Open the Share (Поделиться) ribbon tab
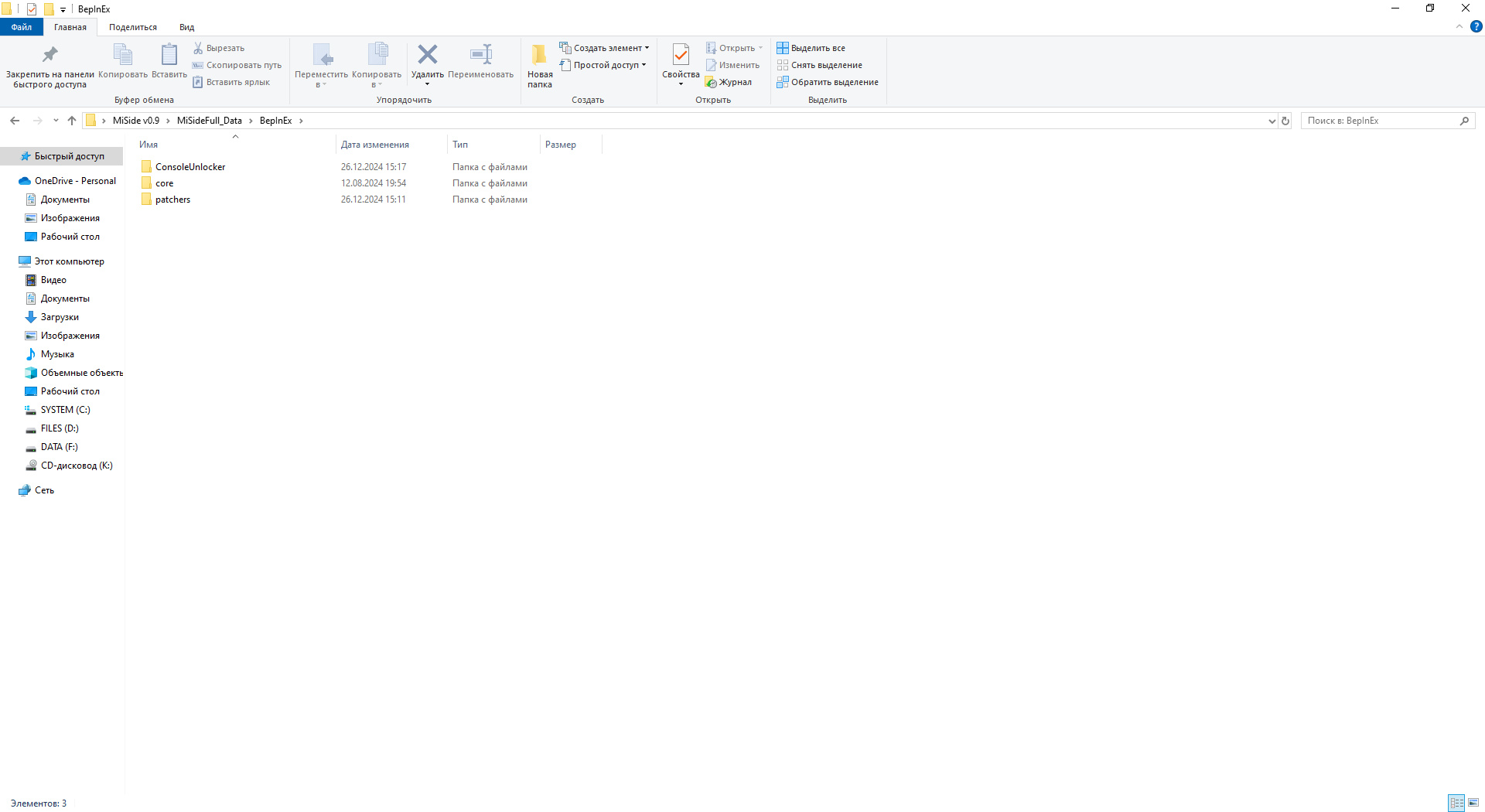 click(x=132, y=27)
